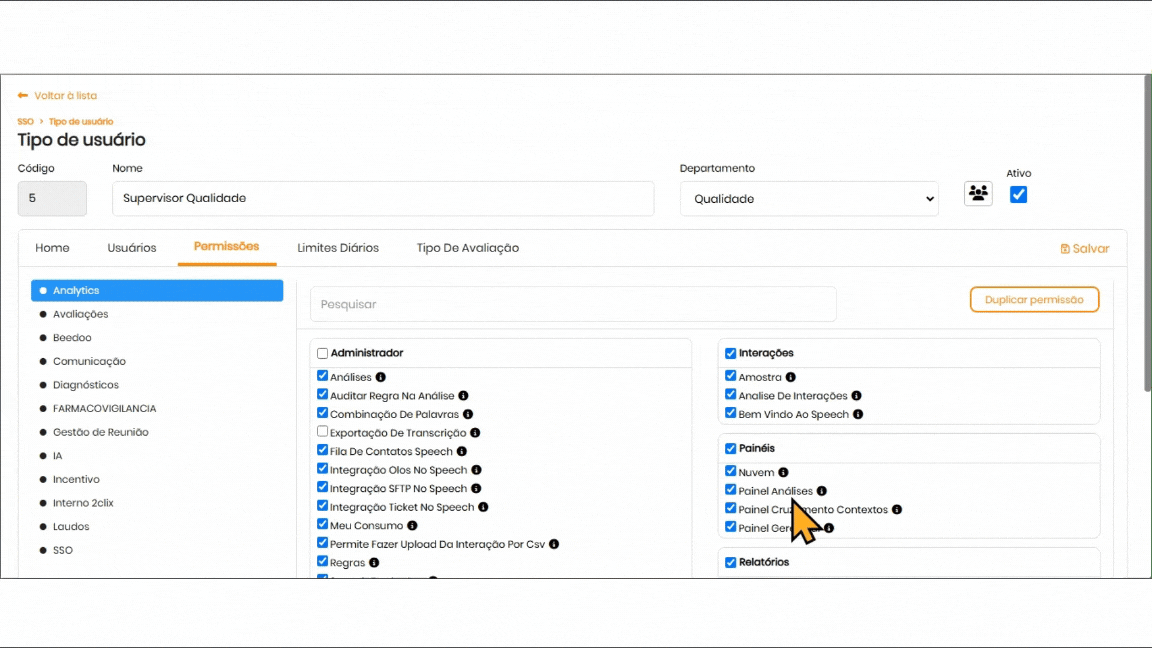
Task: Open the Departamento dropdown
Action: coord(809,199)
